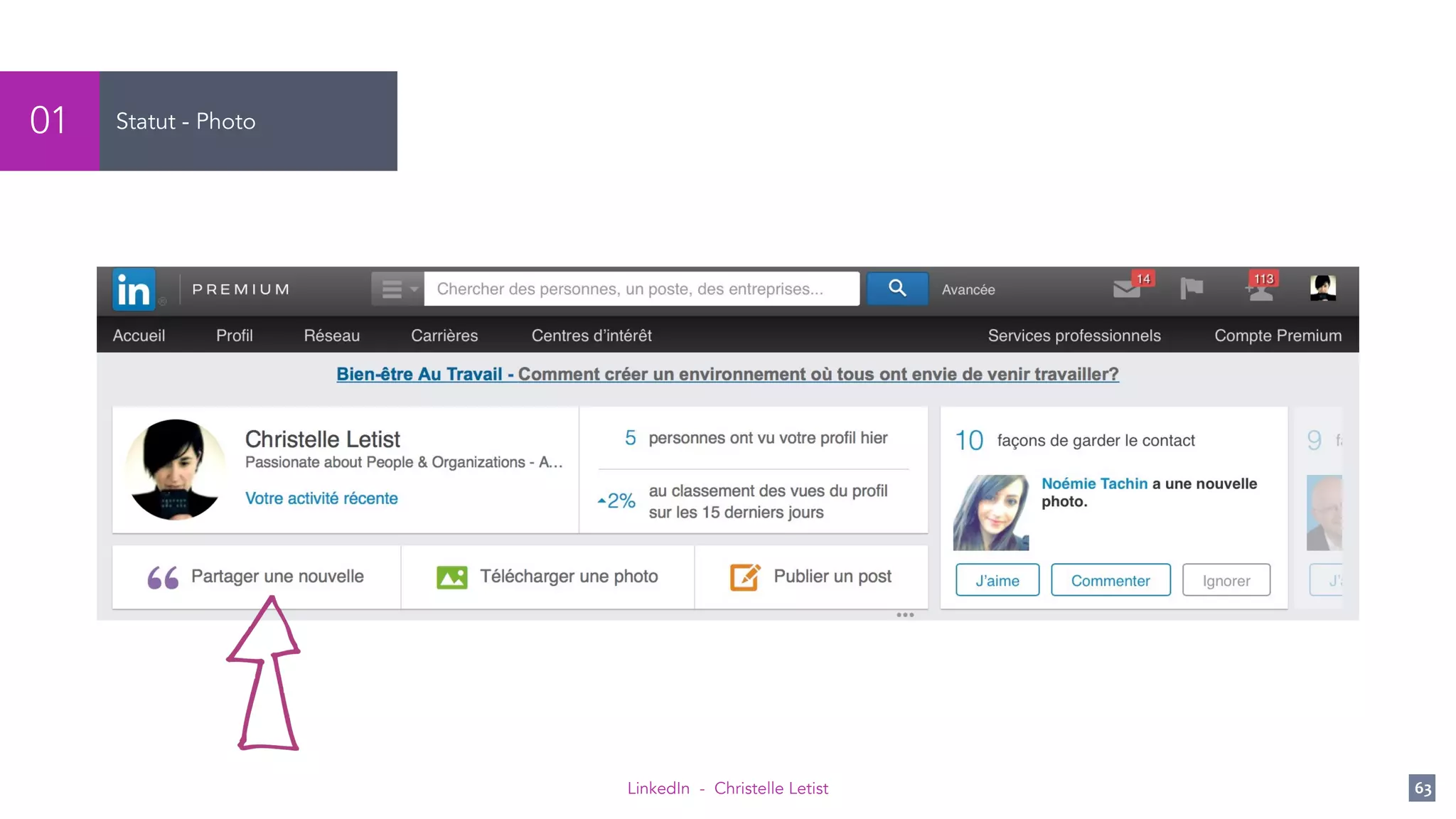Click Christelle Letist's profile photo
Viewport: 1456px width, 819px height.
[x=175, y=469]
